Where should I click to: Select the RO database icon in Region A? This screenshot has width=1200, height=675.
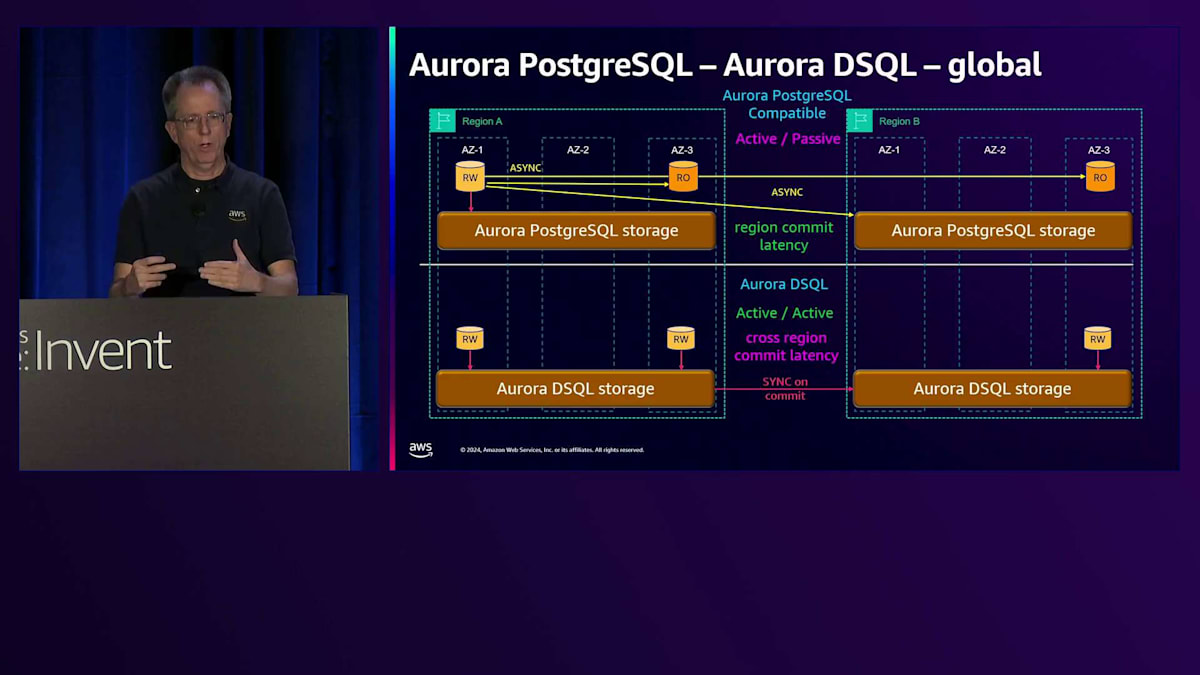pyautogui.click(x=683, y=176)
